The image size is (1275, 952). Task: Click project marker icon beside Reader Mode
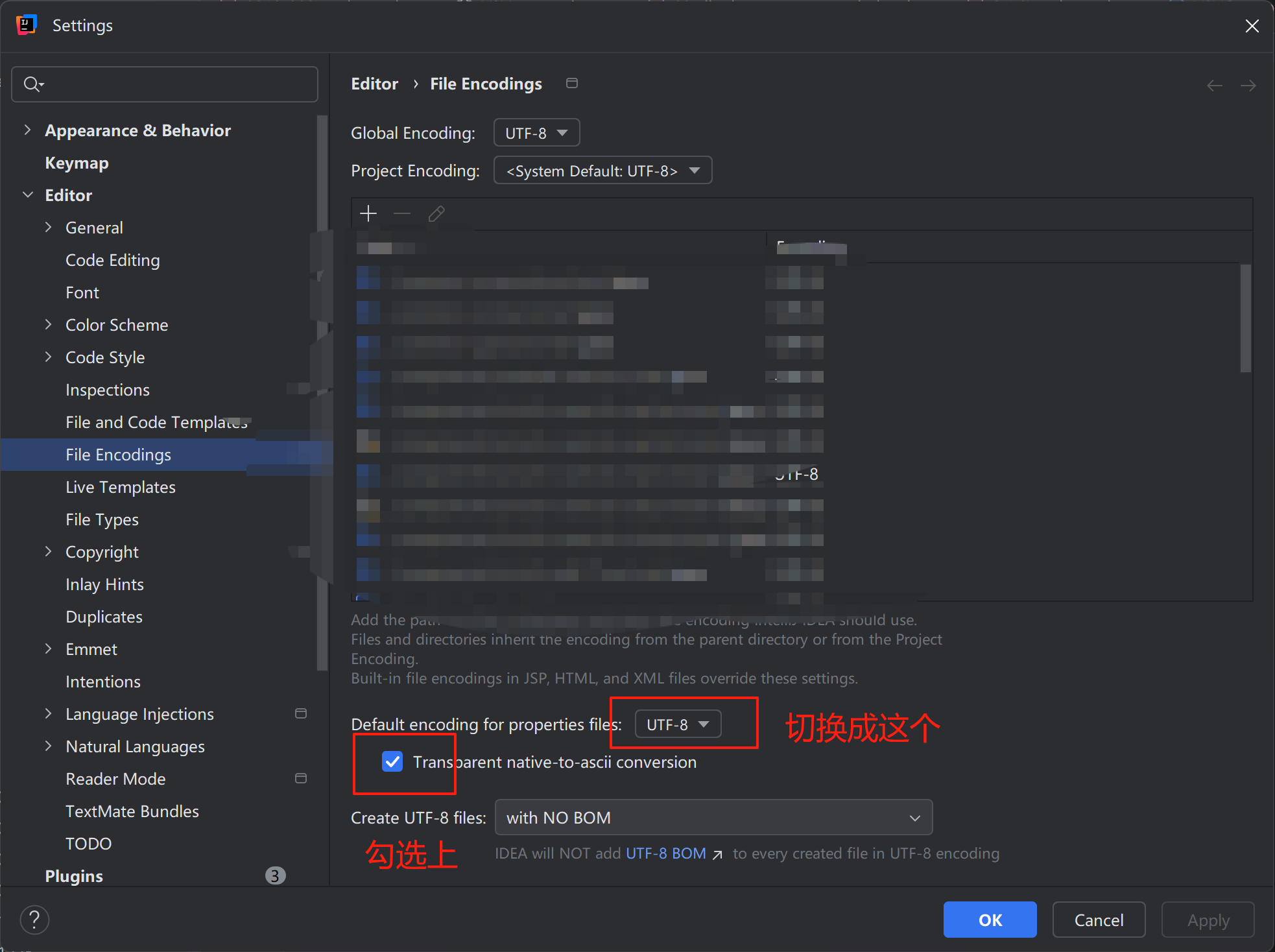coord(301,778)
